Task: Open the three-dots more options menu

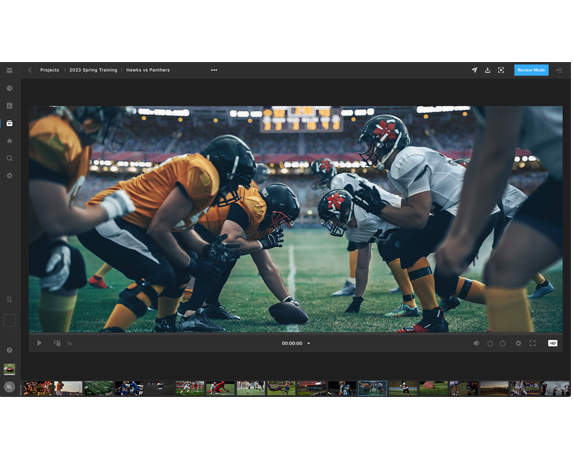Action: (x=214, y=70)
